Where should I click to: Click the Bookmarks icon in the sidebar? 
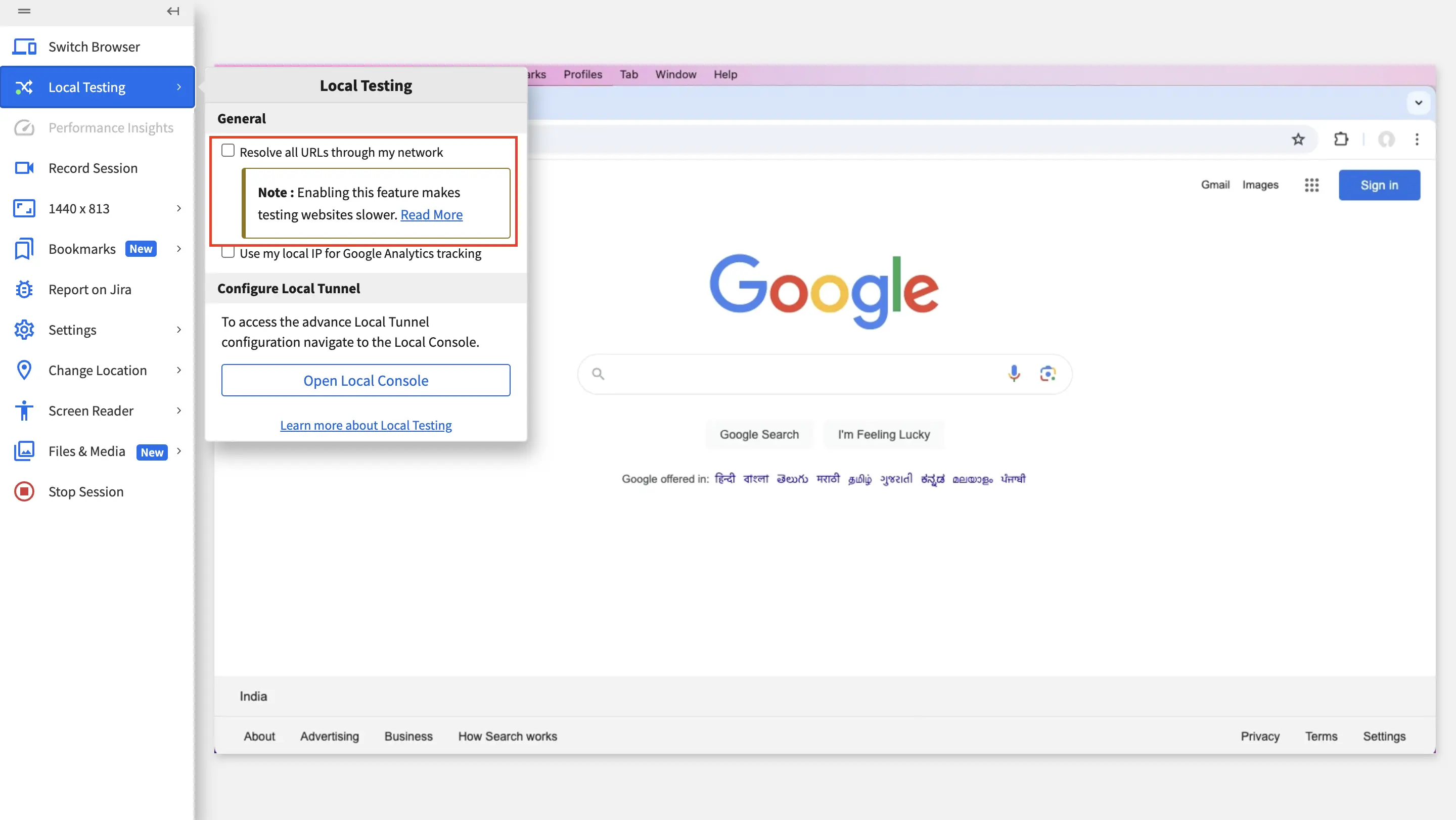click(x=24, y=249)
